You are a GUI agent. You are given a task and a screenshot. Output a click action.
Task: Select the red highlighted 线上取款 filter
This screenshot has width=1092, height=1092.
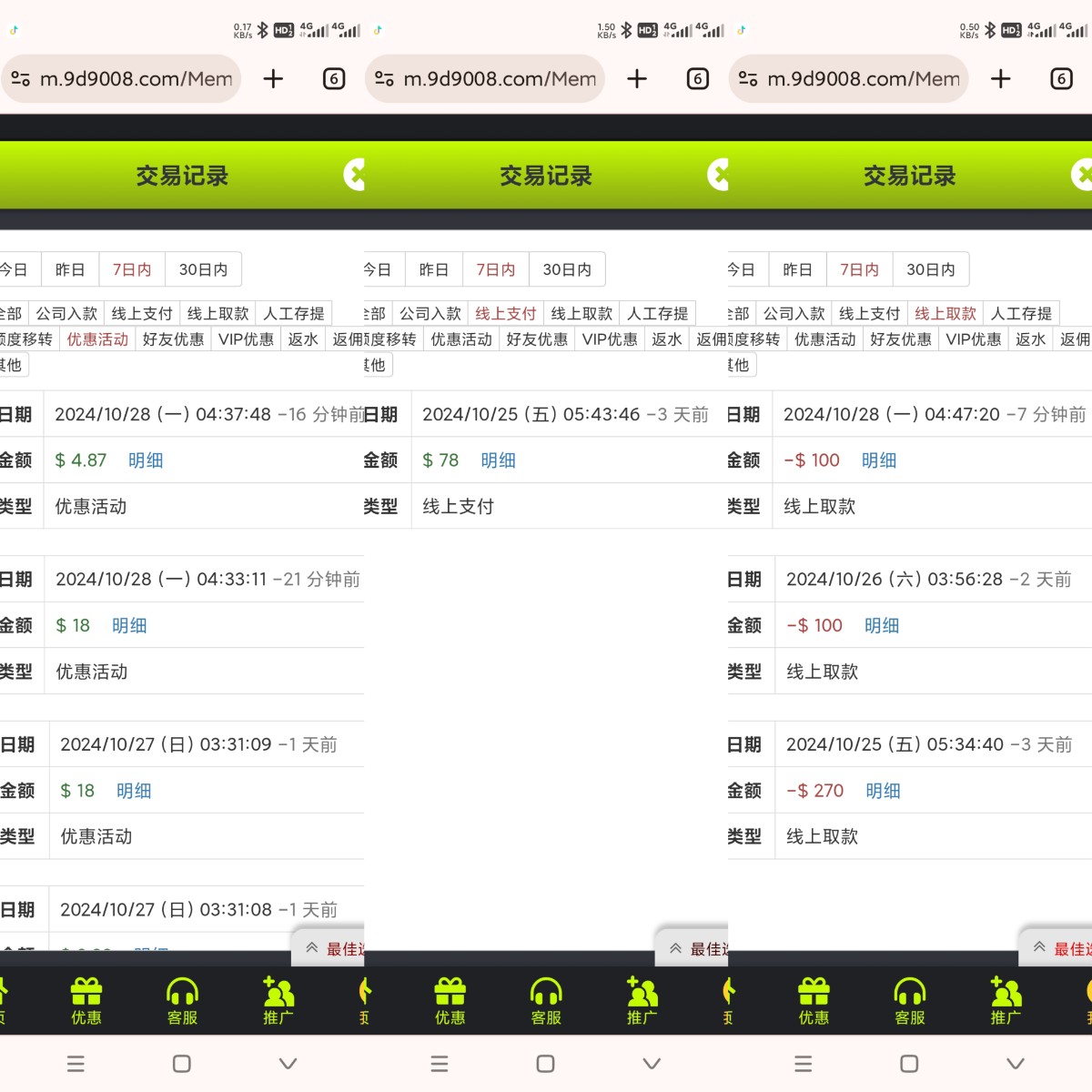click(x=945, y=314)
